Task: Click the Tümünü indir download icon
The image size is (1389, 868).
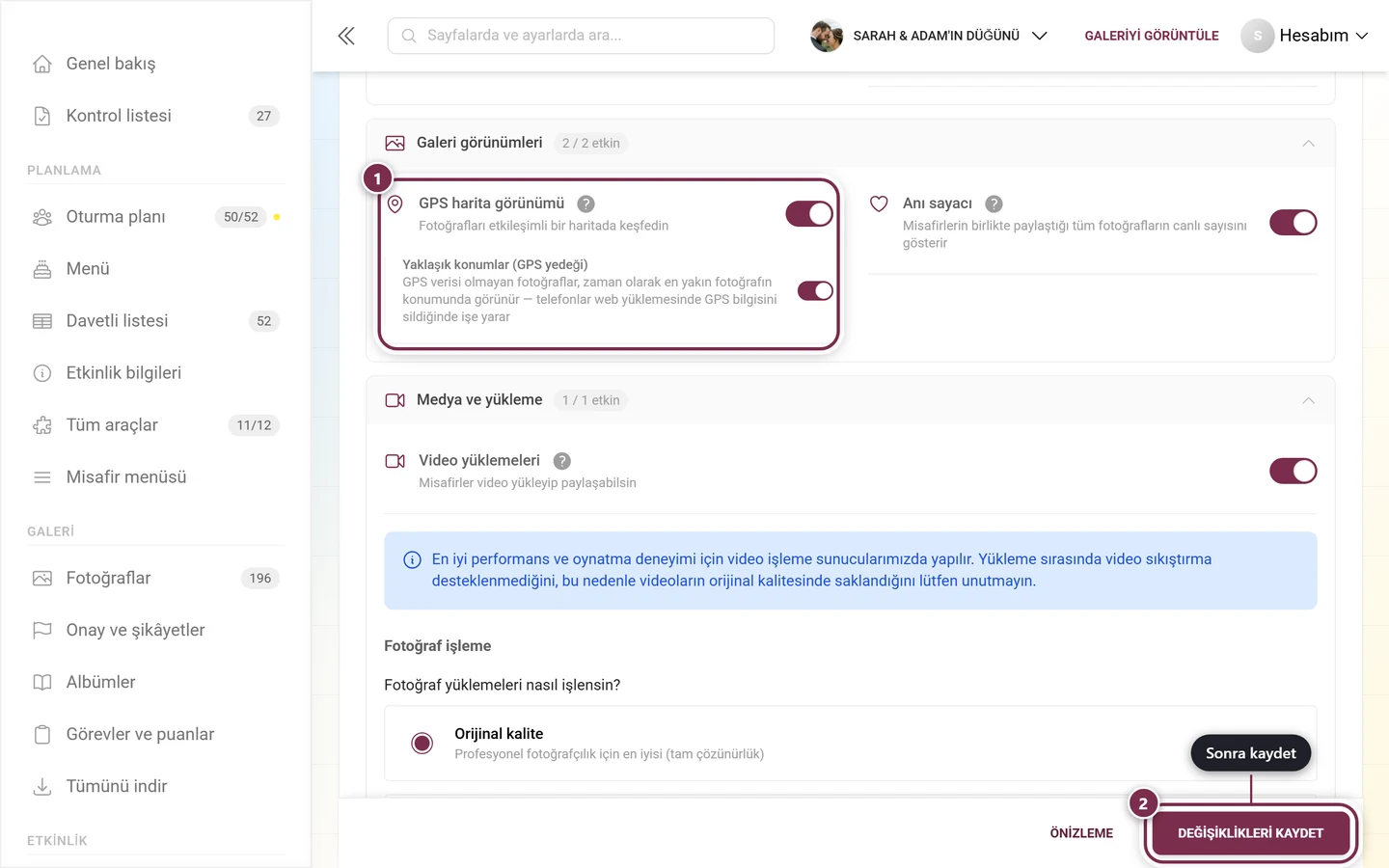Action: 42,787
